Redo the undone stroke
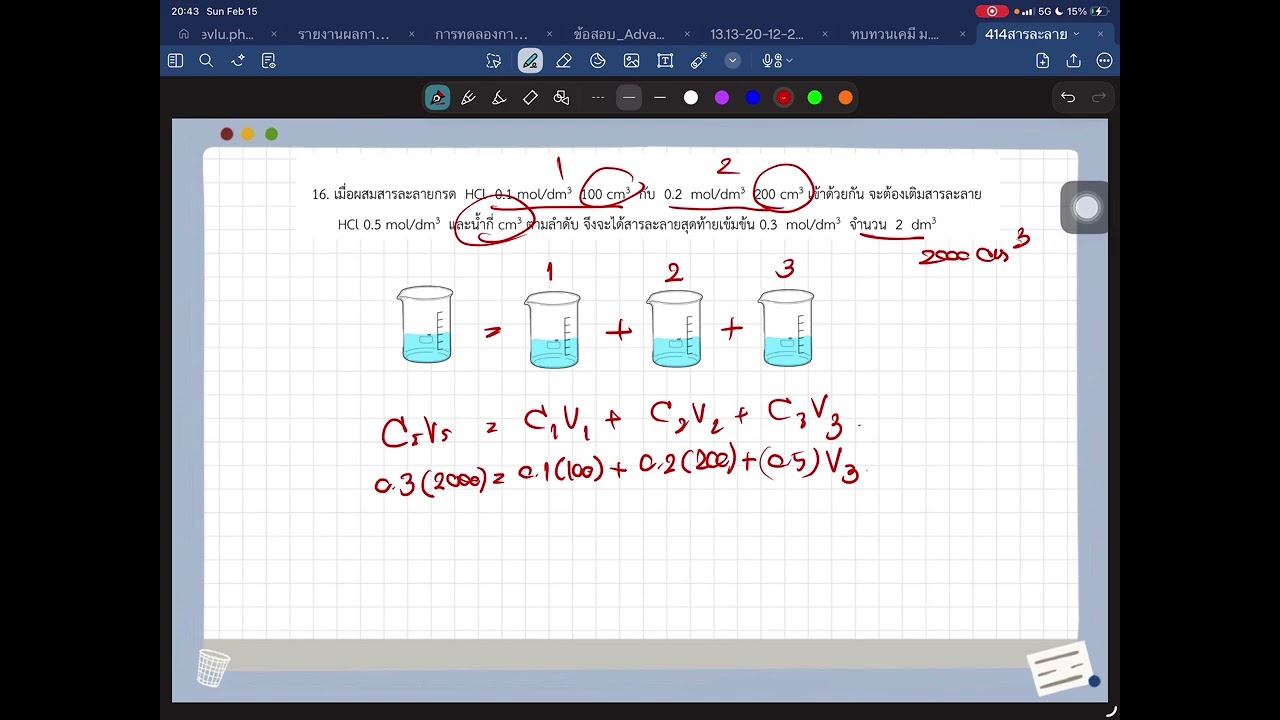 pyautogui.click(x=1099, y=97)
